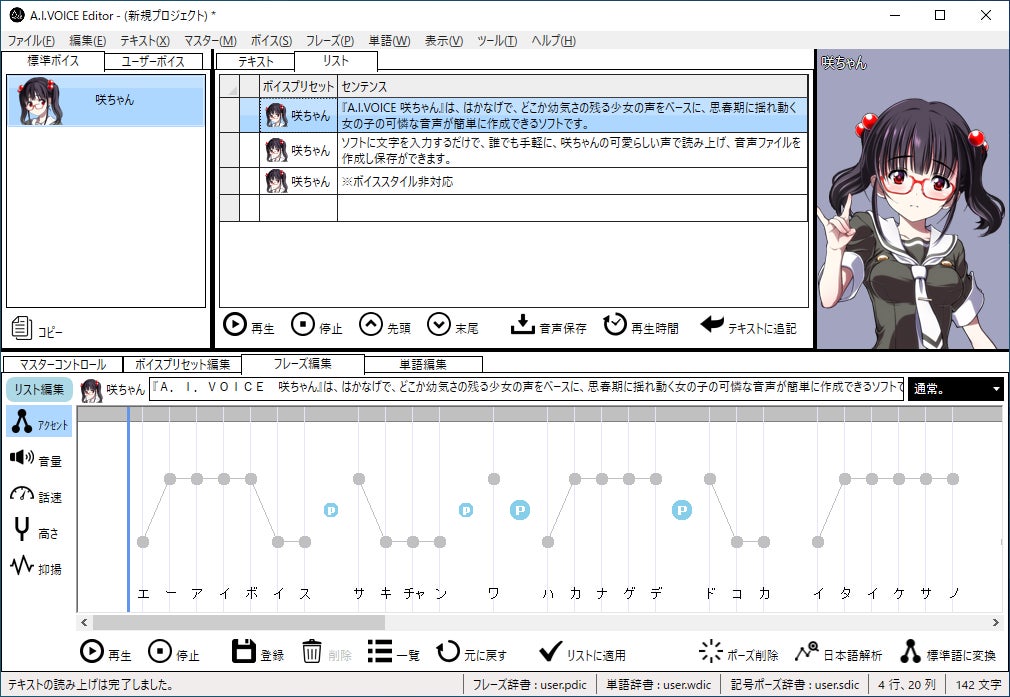Select the アクセント accent editing mode

coord(39,422)
